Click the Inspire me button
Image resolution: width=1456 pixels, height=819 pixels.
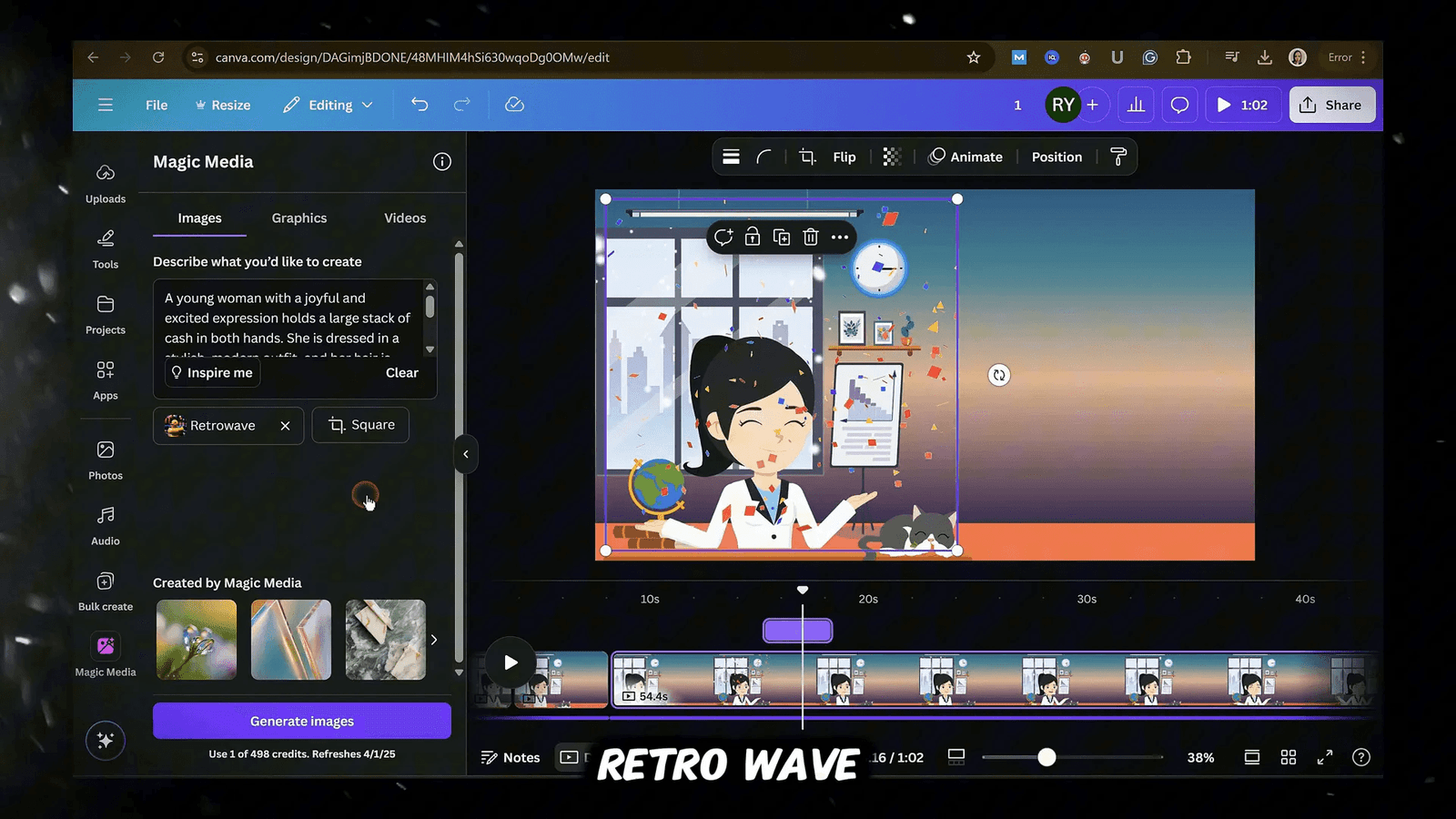click(x=212, y=373)
